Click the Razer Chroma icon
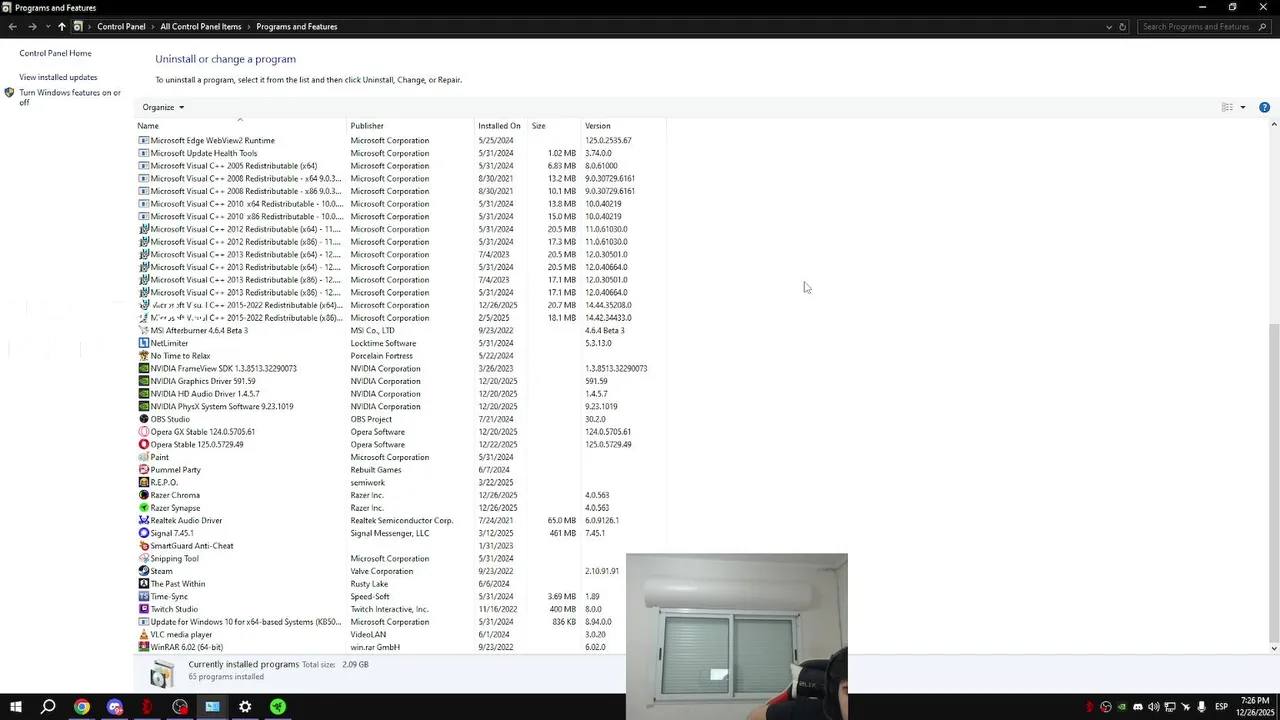The image size is (1280, 720). tap(143, 495)
